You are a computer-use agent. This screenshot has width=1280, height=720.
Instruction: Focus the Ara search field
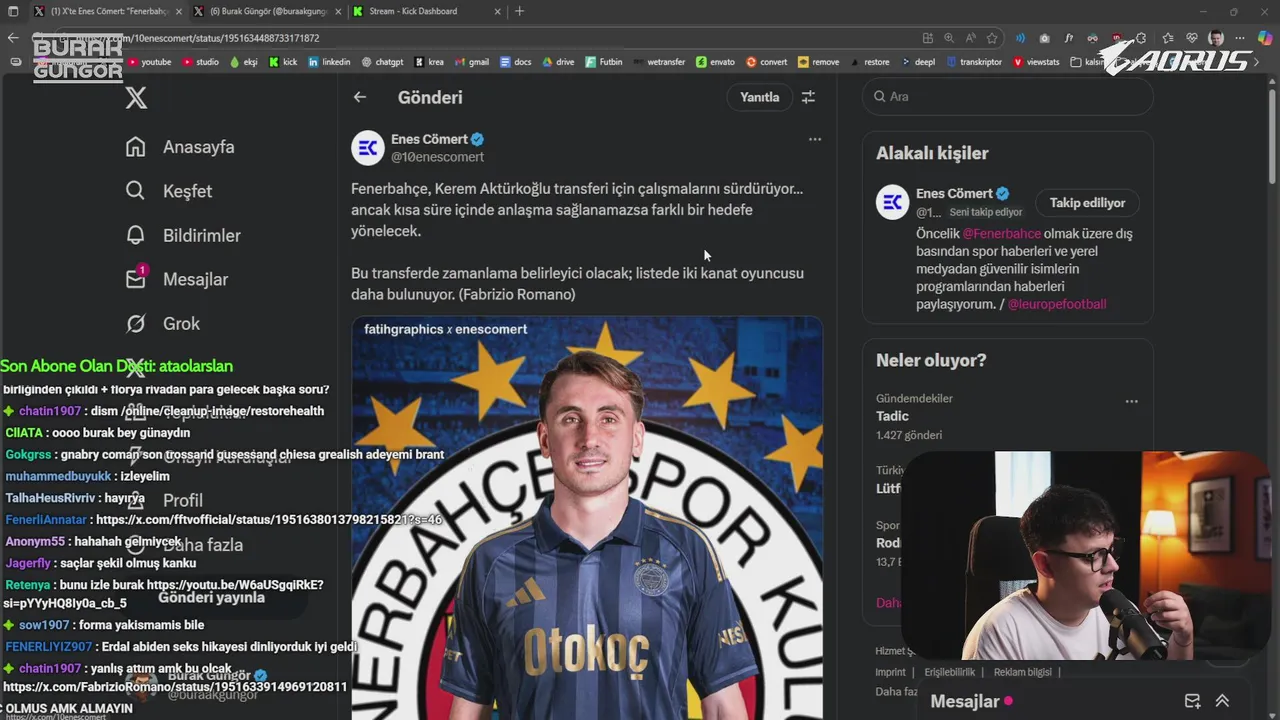tap(1008, 97)
